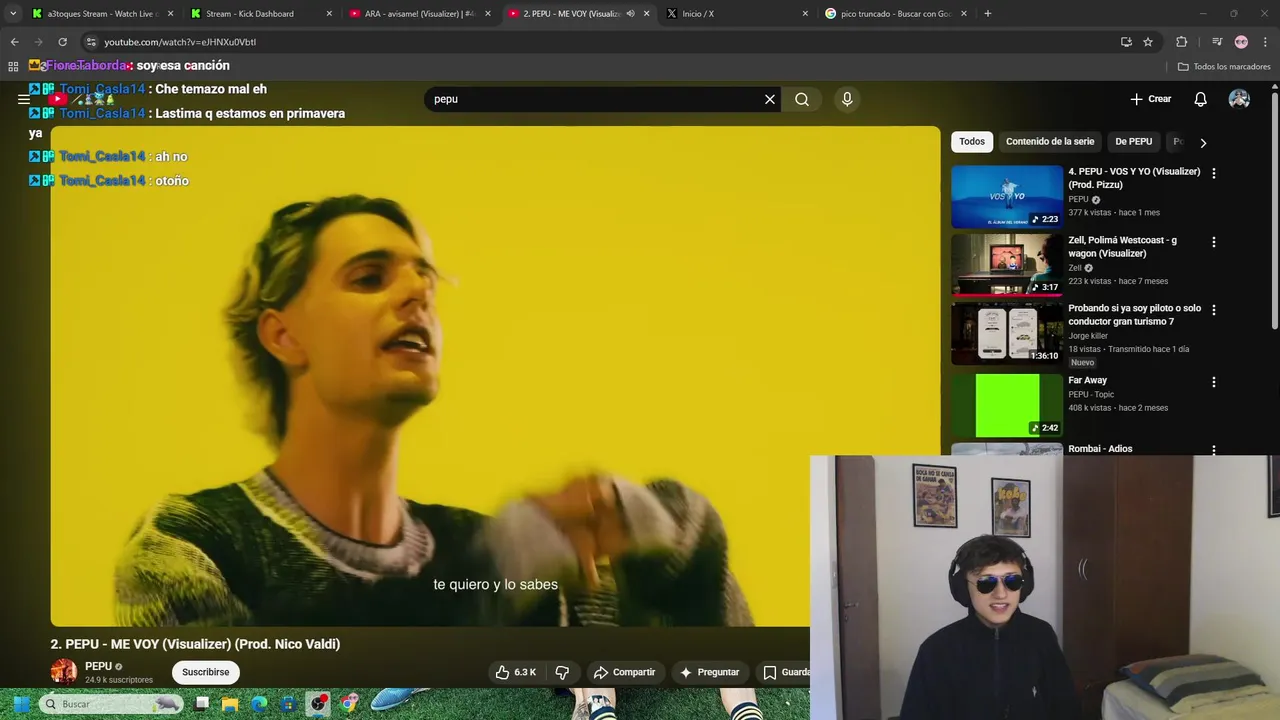Open options for PEPU - VOS Y YO
This screenshot has width=1280, height=720.
(1214, 173)
